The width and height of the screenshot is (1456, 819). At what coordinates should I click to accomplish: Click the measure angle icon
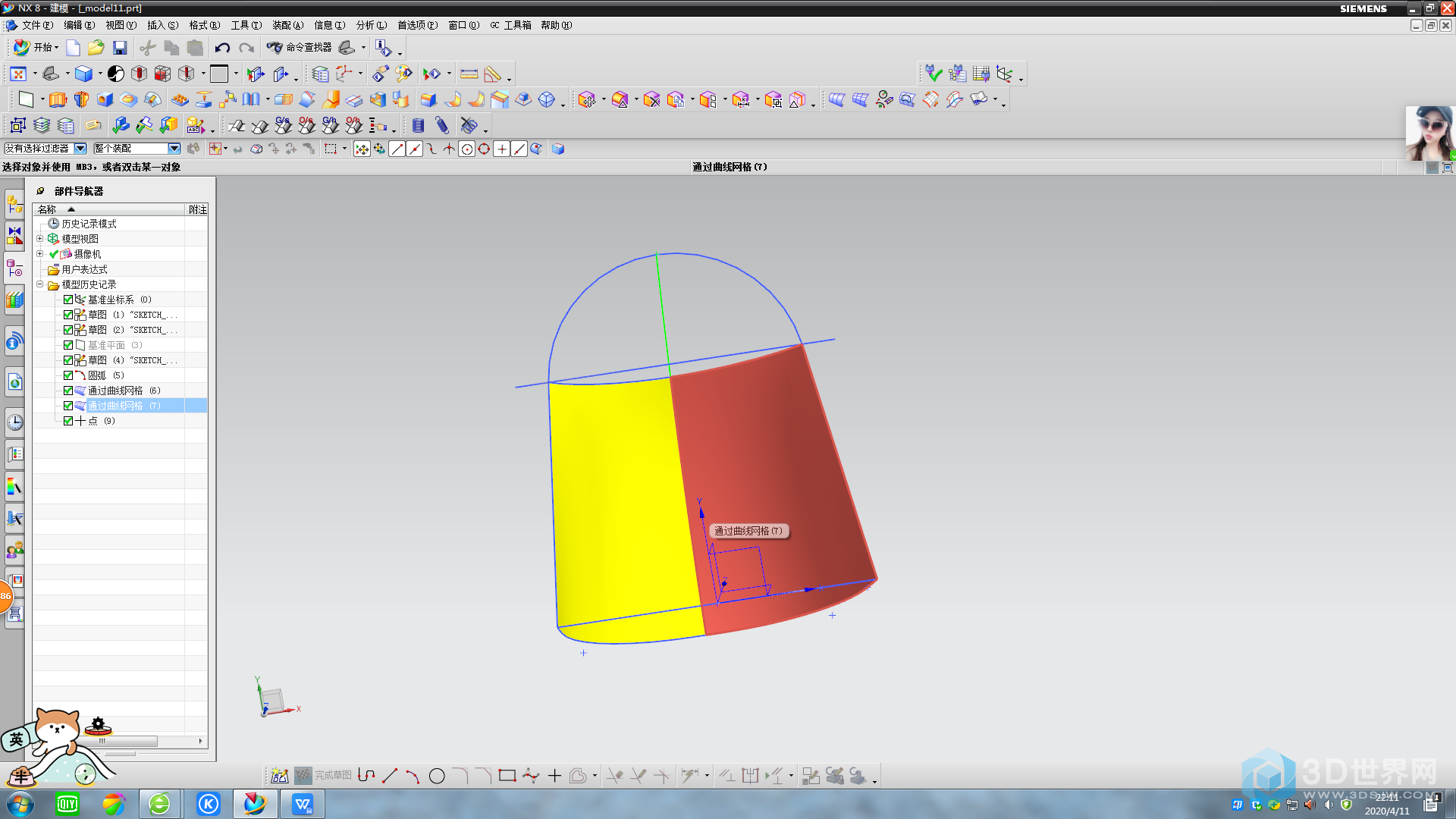coord(493,74)
